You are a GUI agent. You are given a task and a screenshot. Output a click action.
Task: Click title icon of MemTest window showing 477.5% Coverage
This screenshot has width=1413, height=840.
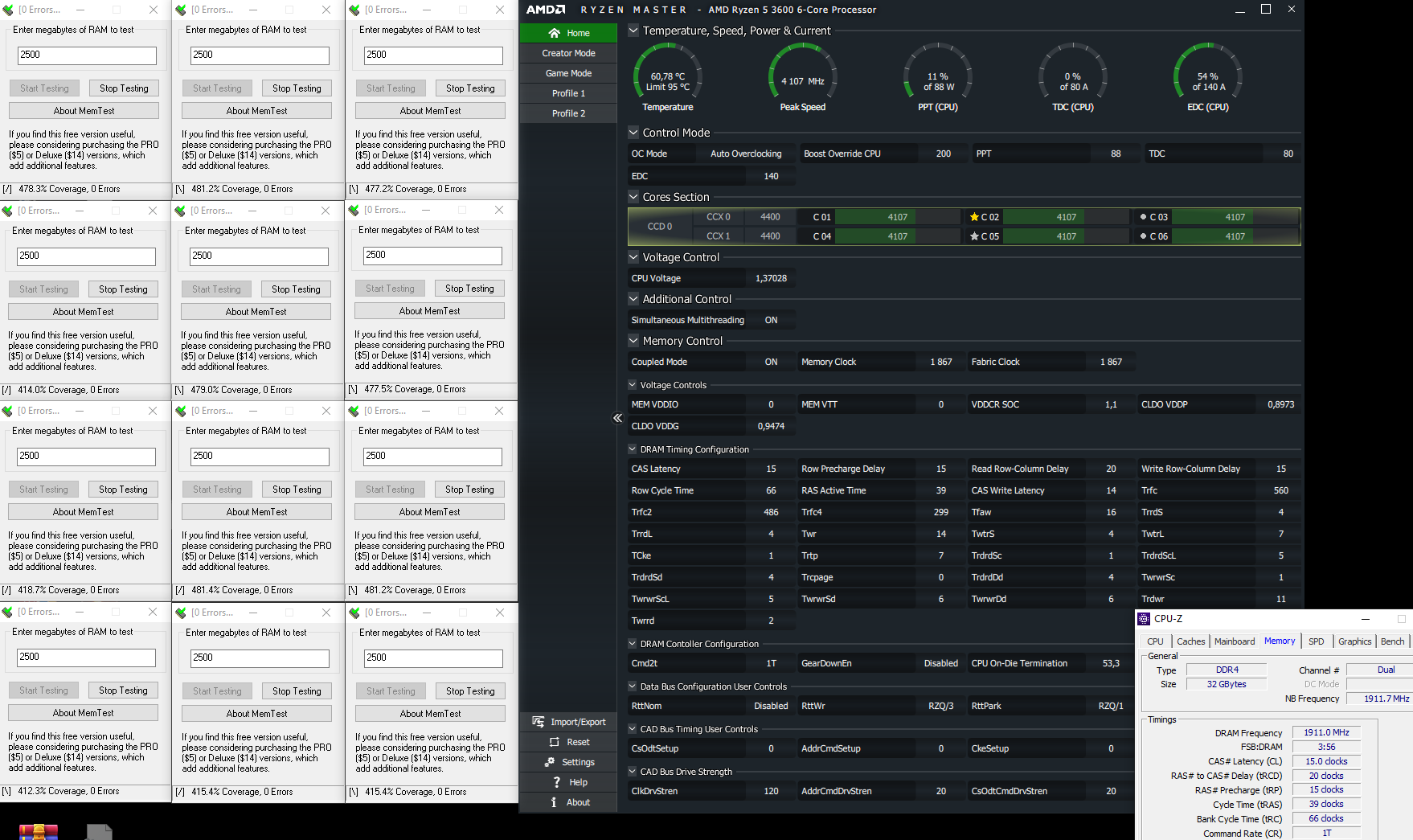(x=354, y=210)
